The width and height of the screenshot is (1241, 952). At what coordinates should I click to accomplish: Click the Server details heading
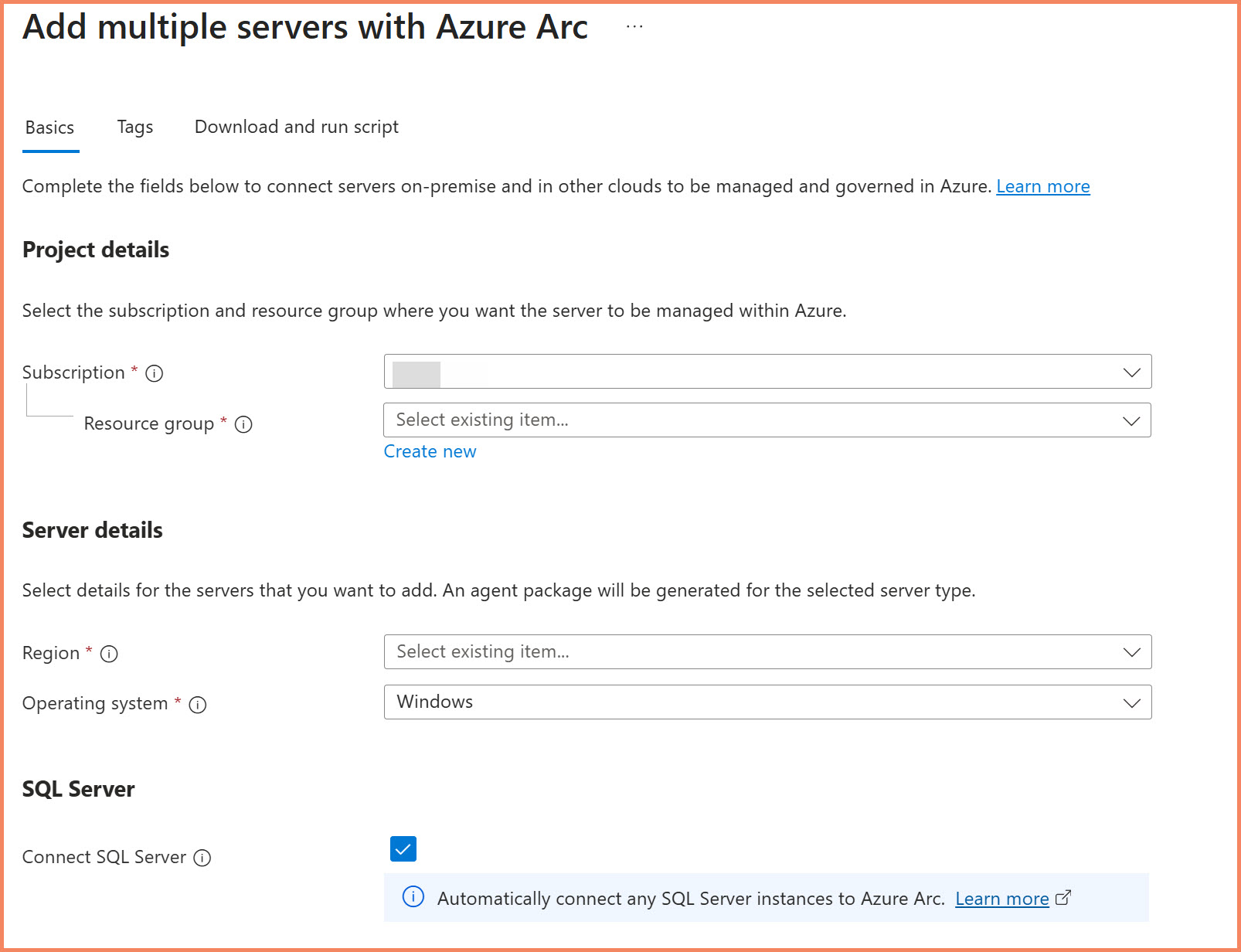pyautogui.click(x=93, y=530)
